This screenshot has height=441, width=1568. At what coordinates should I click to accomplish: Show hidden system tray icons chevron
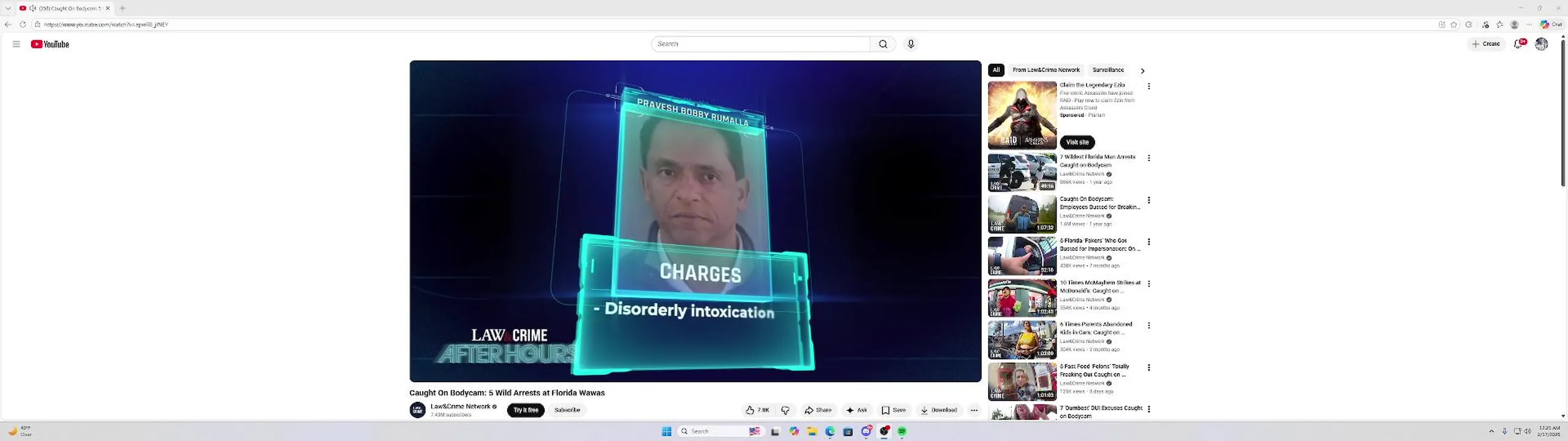click(x=1491, y=431)
